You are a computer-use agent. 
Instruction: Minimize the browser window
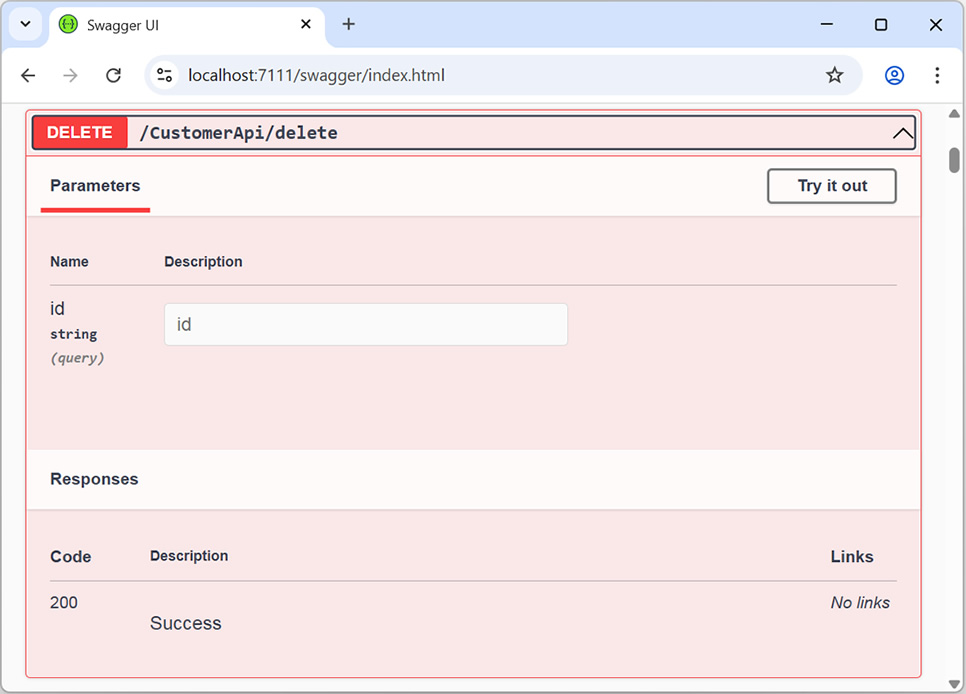click(827, 25)
